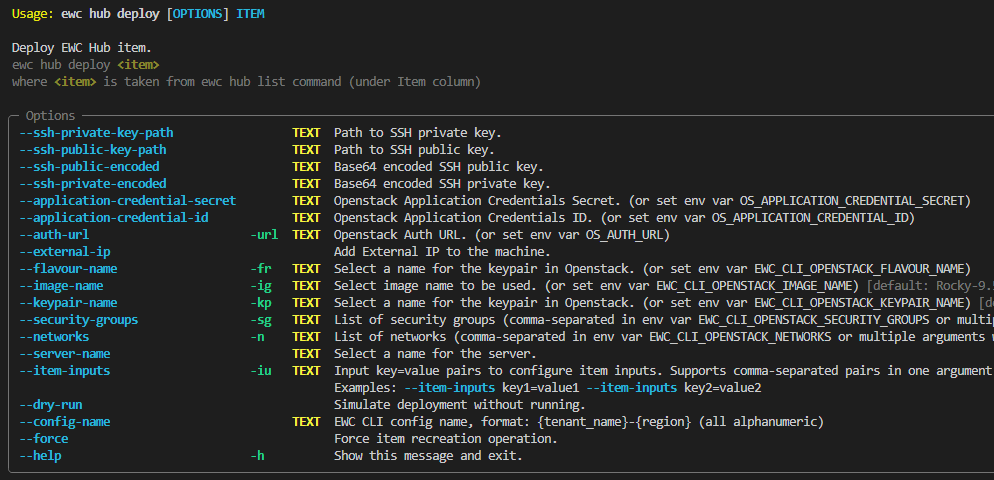Screen dimensions: 994x480
Task: Click 'Force item recreation operation.' text
Action: tap(446, 439)
